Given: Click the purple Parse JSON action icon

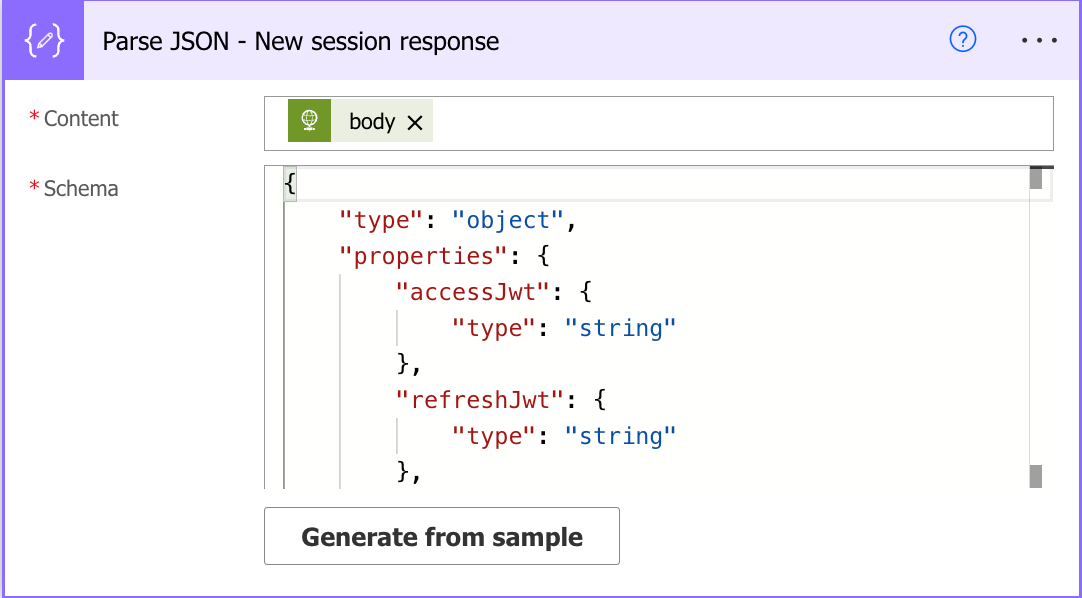Looking at the screenshot, I should (x=43, y=41).
